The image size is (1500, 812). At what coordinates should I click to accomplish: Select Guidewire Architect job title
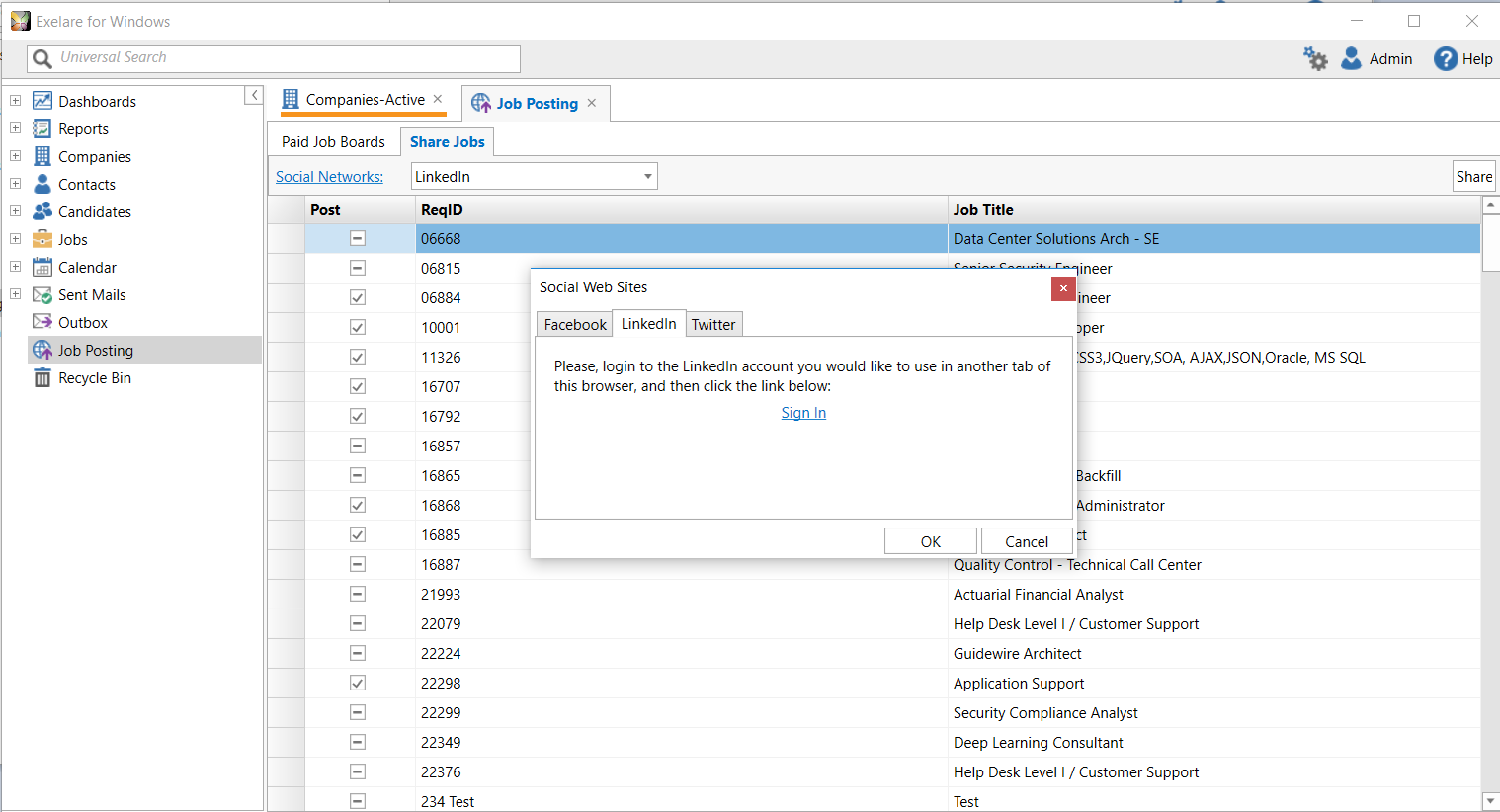[1017, 653]
